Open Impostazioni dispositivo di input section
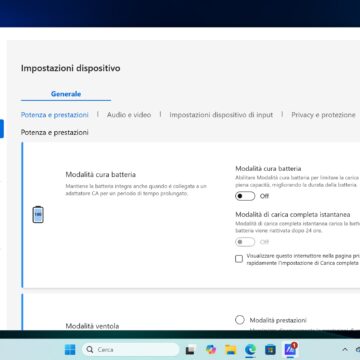The width and height of the screenshot is (360, 360). click(221, 115)
